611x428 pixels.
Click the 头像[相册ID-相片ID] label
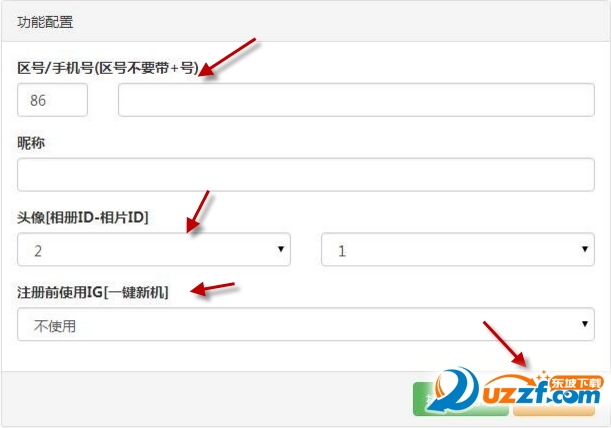coord(83,218)
